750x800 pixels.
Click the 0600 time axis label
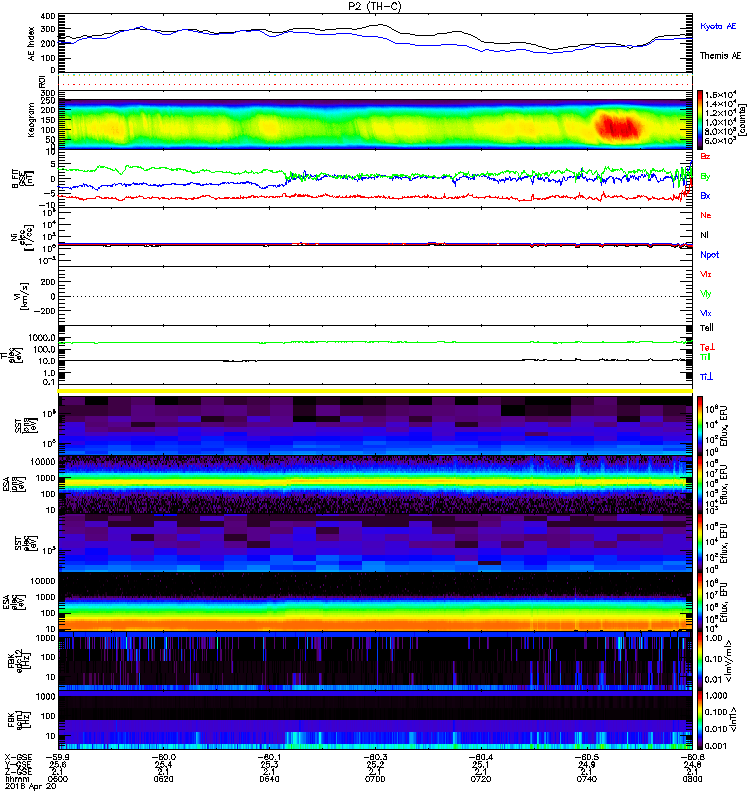click(x=57, y=779)
